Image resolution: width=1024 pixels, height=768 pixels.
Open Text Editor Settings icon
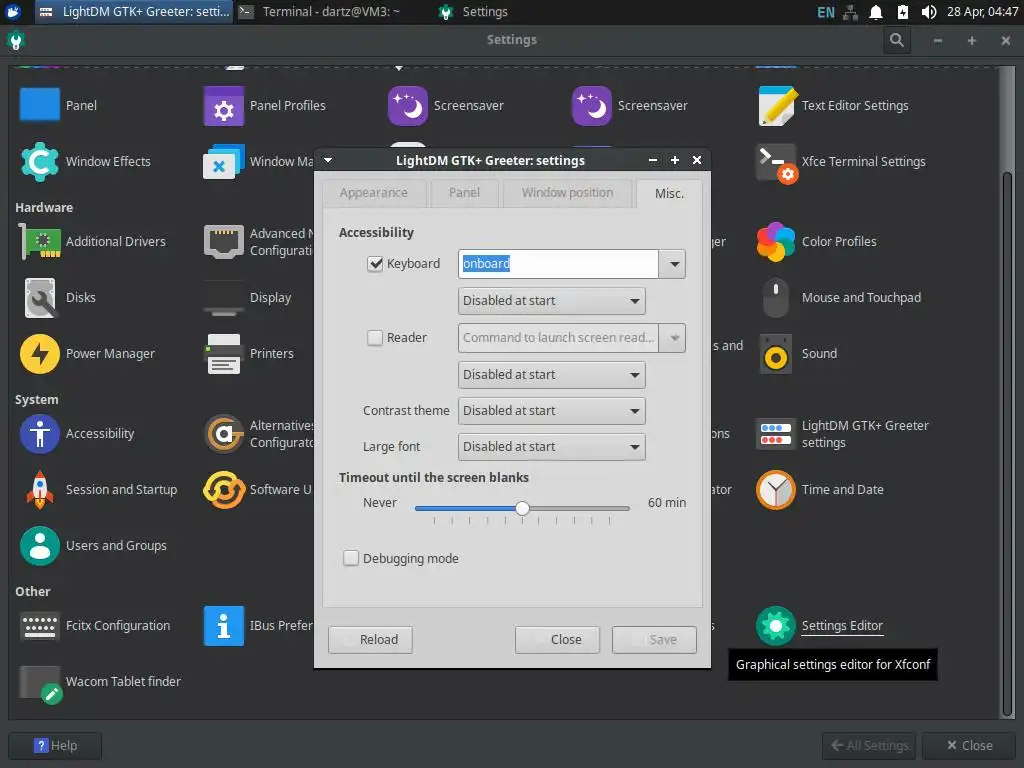click(775, 105)
